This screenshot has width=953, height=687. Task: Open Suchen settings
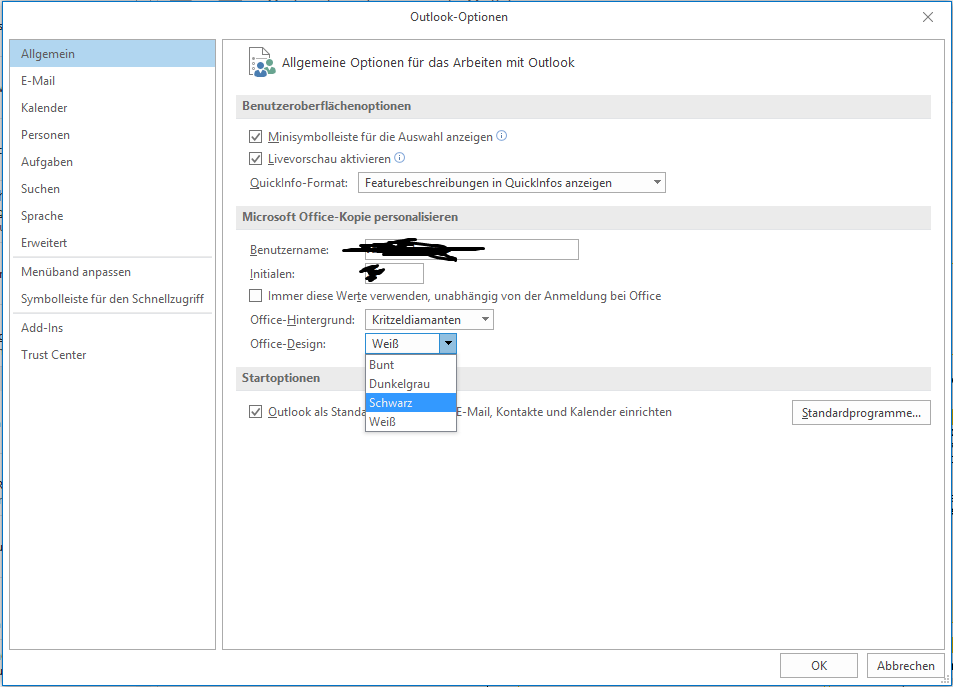112,188
